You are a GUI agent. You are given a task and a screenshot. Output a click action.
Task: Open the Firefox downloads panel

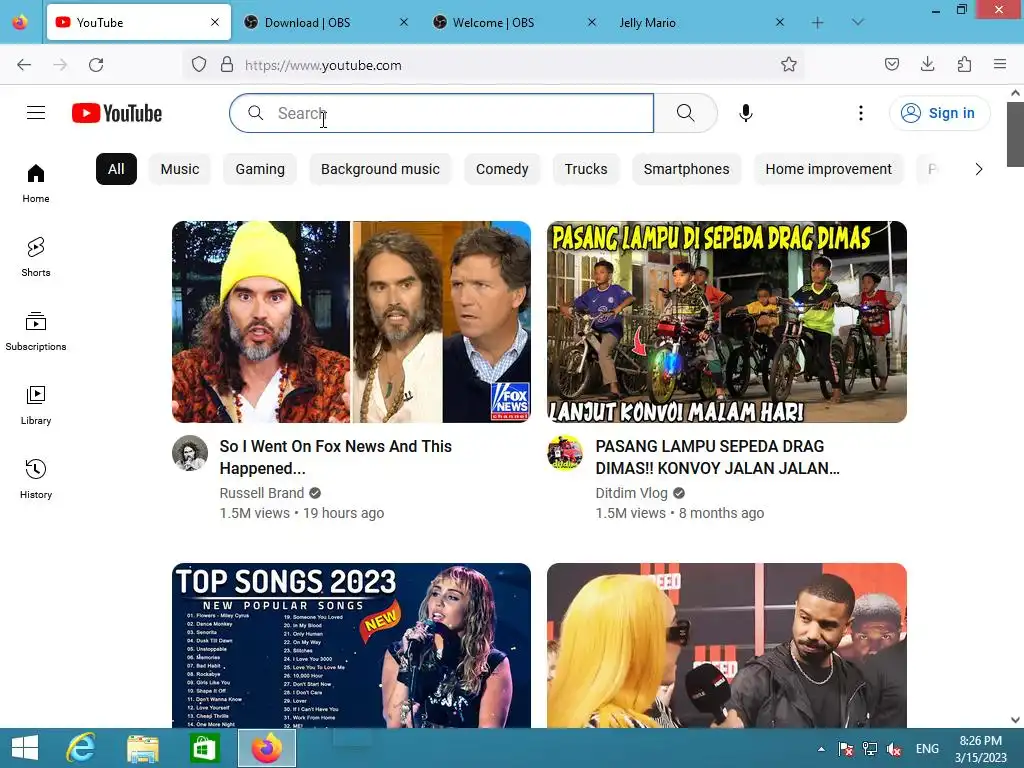(927, 64)
